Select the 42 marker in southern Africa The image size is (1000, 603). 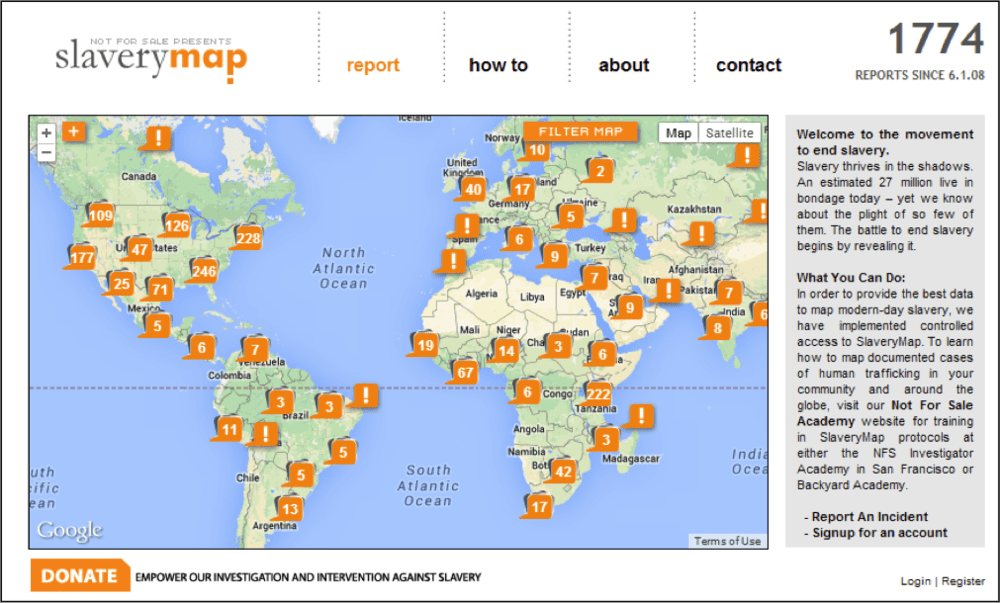562,472
